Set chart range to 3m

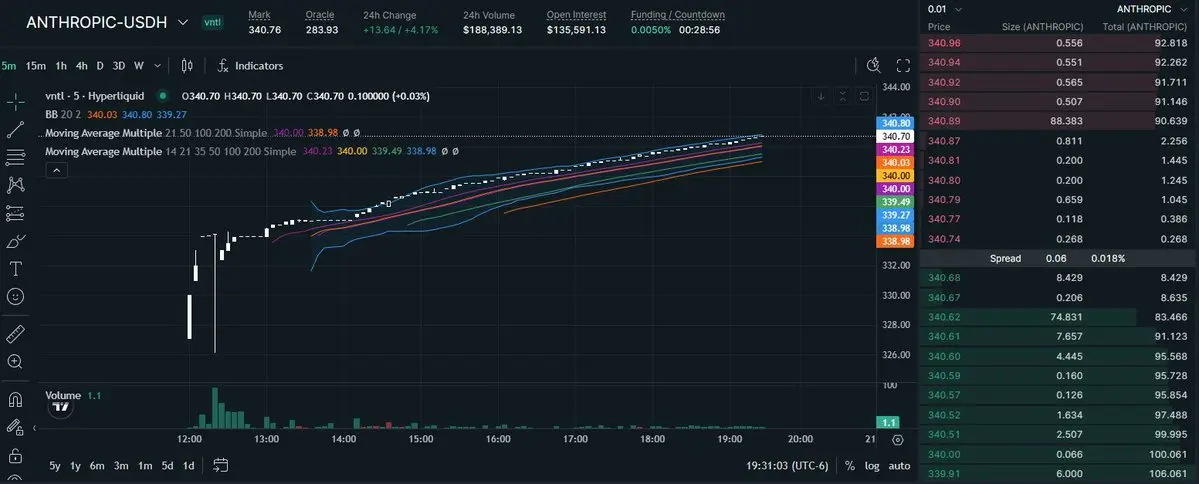pos(121,466)
